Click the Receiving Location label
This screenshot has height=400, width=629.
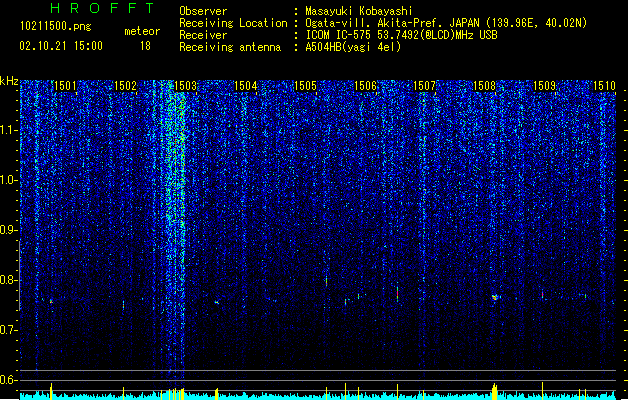(233, 23)
